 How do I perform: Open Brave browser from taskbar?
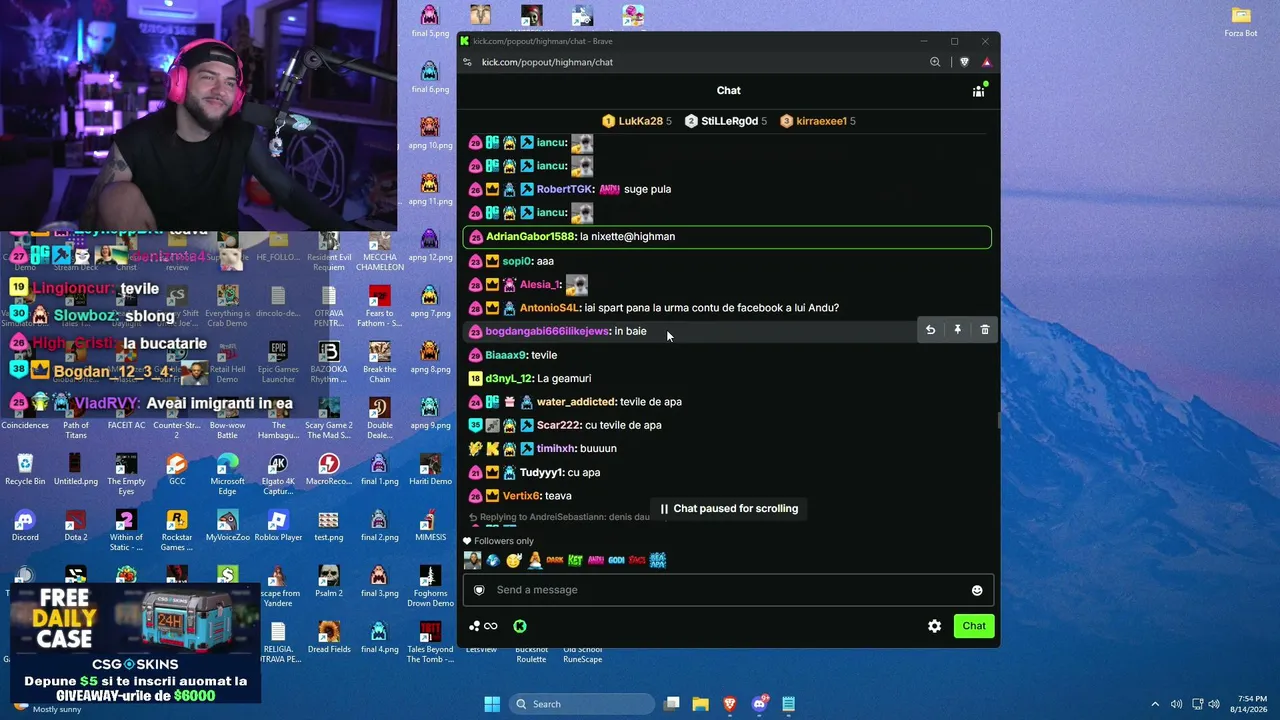tap(729, 704)
